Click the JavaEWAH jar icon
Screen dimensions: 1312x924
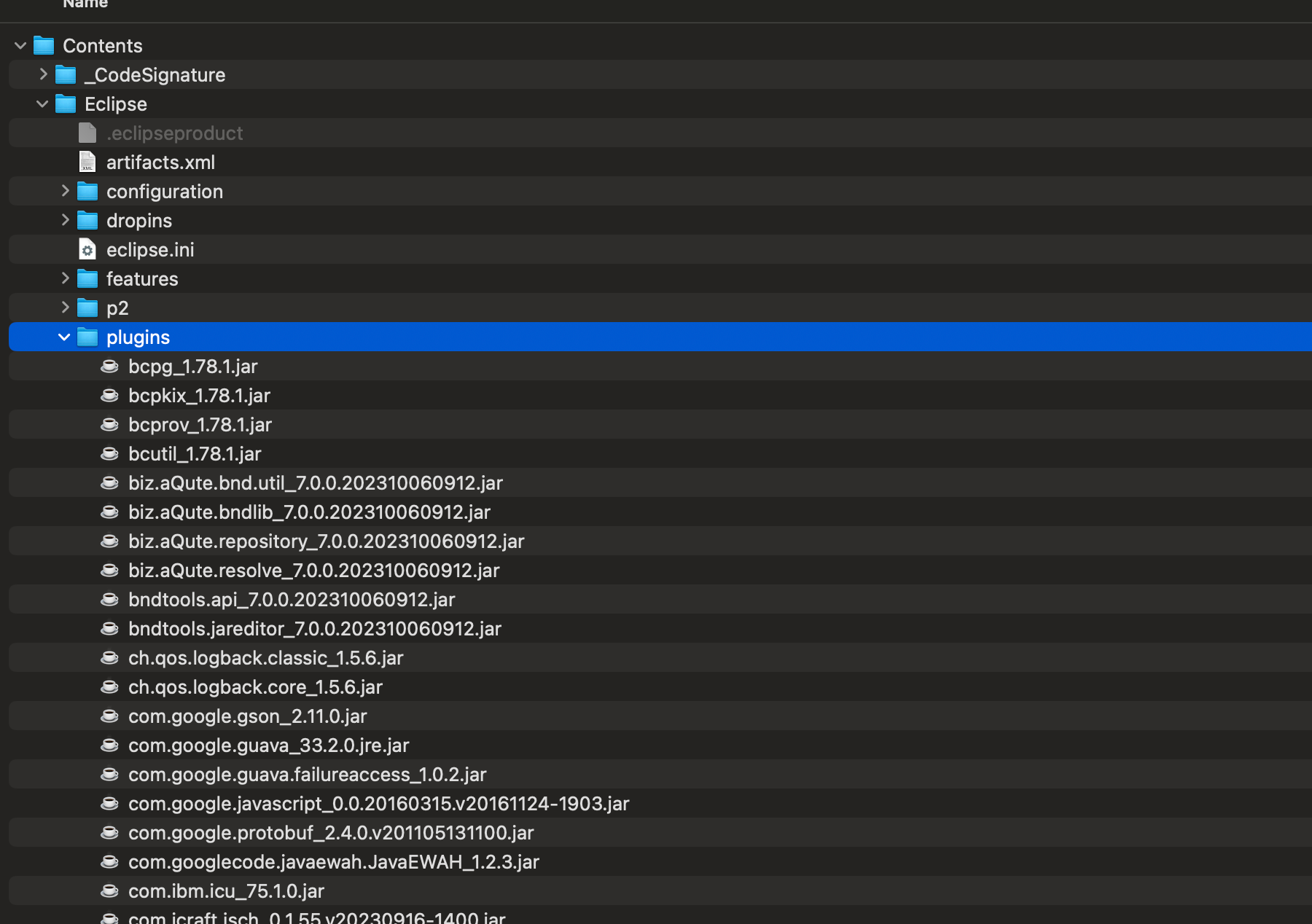[x=109, y=861]
